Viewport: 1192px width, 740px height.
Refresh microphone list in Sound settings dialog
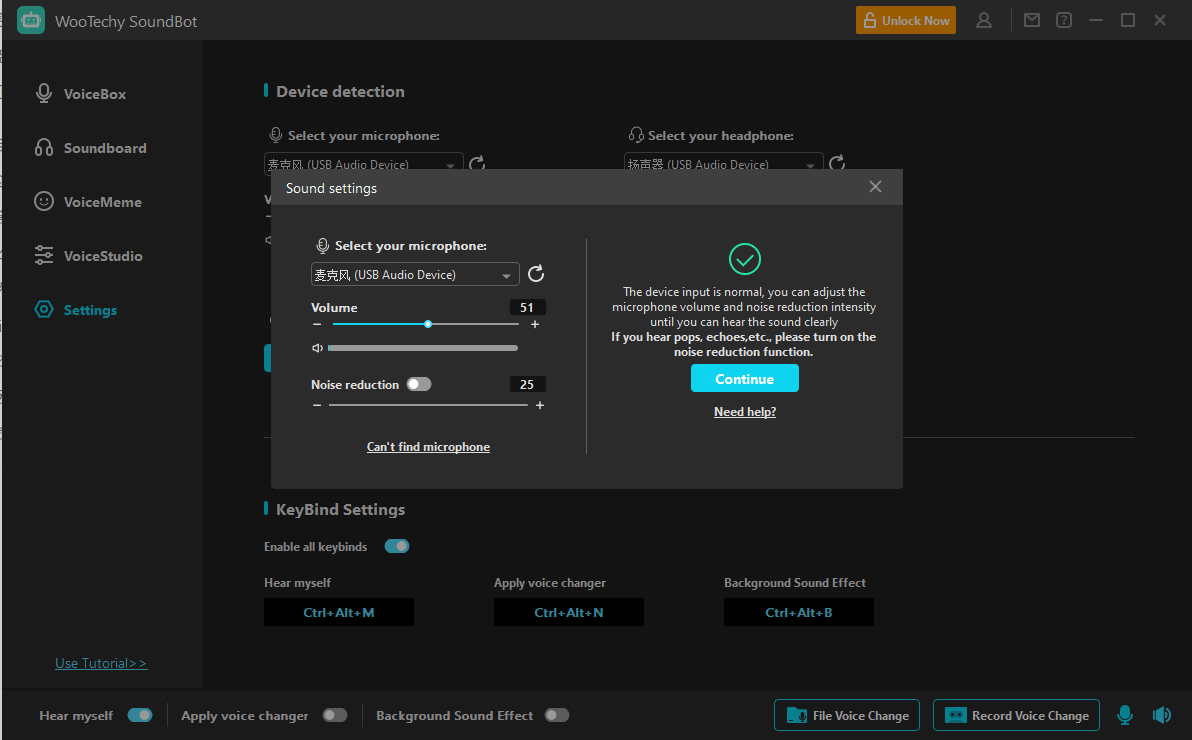pos(536,274)
